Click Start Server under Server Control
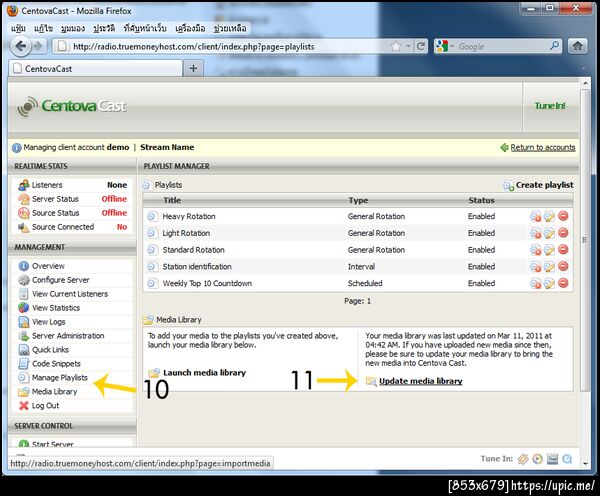The height and width of the screenshot is (496, 600). [x=52, y=444]
